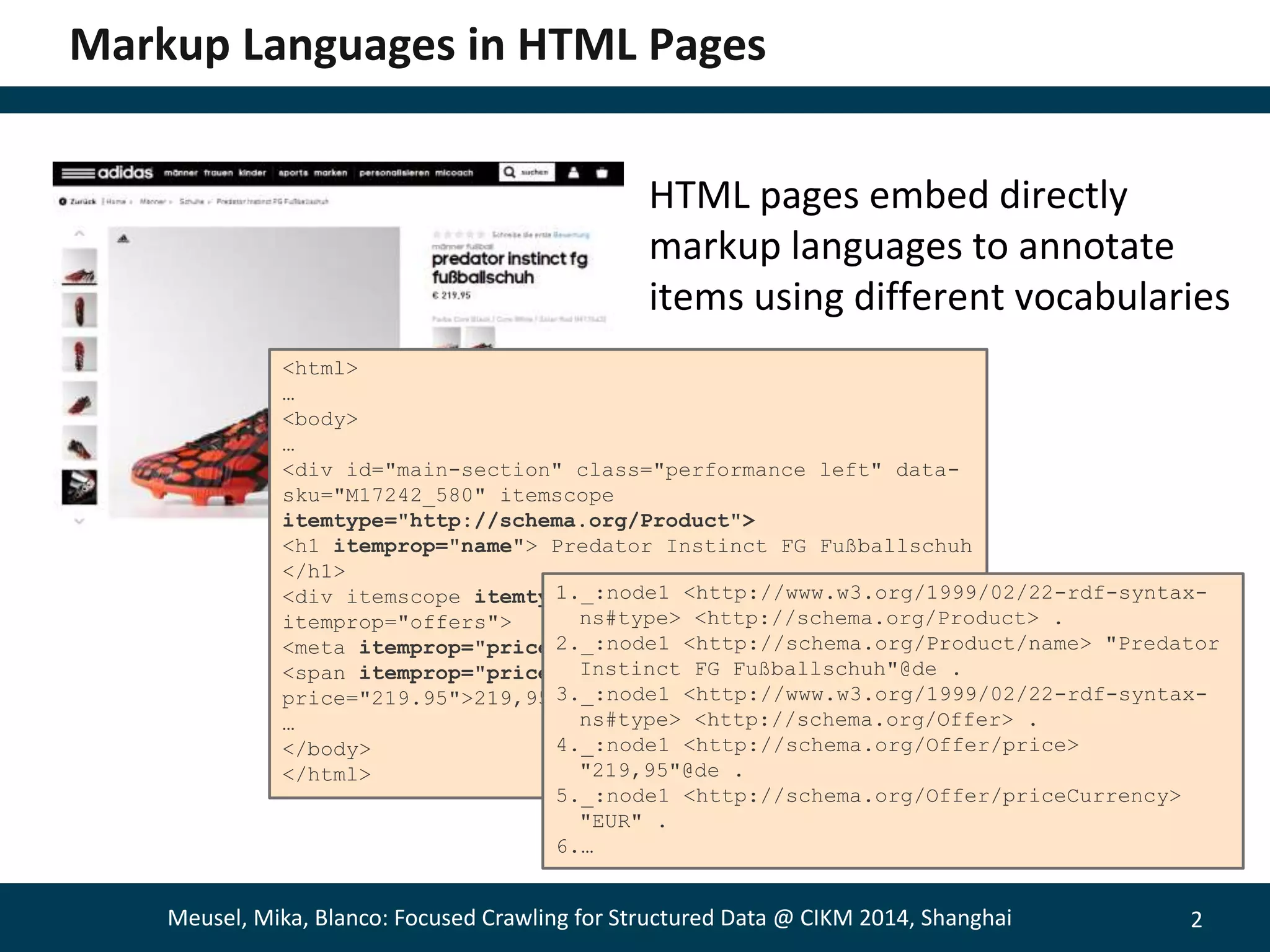Choose the first color variant swatch
Image resolution: width=1270 pixels, height=952 pixels.
[x=446, y=338]
